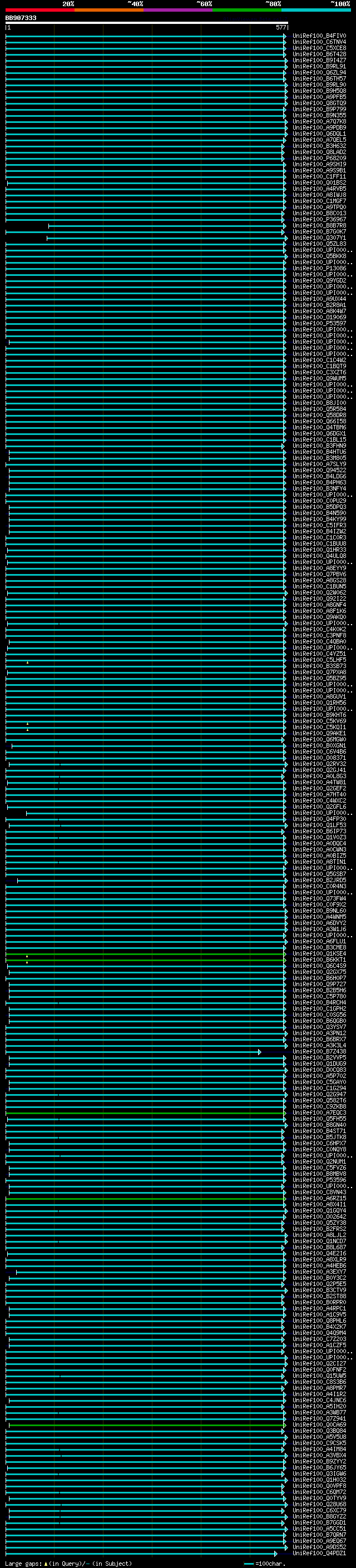Click the red 20% identity legend segment
The width and height of the screenshot is (356, 1568).
39,10
